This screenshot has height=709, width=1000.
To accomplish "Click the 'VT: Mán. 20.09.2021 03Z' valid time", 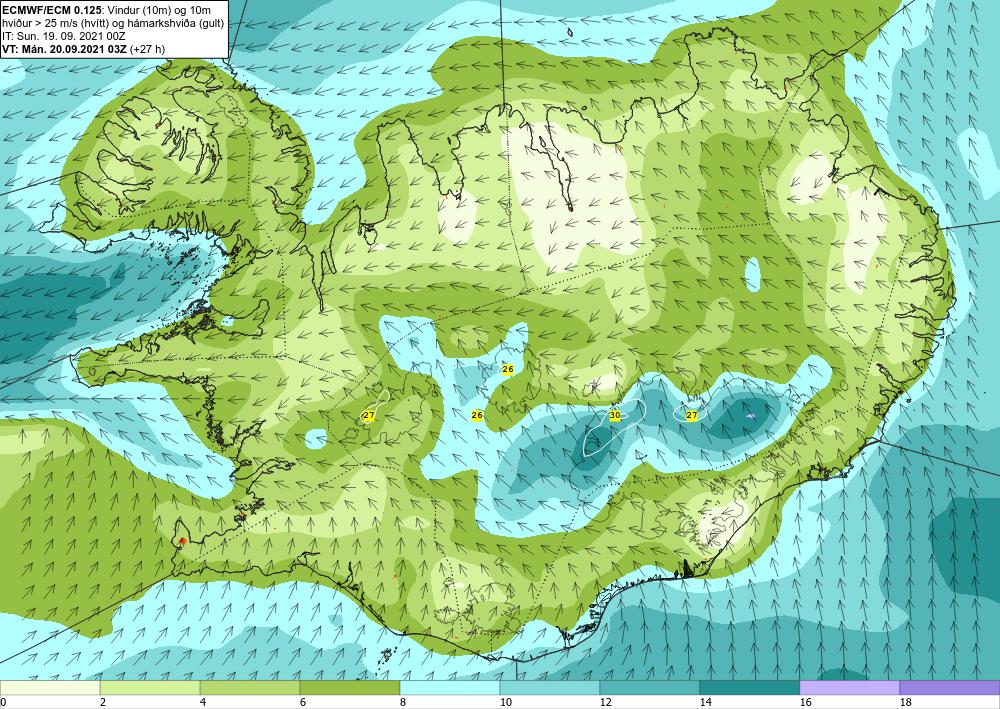I will click(x=64, y=49).
